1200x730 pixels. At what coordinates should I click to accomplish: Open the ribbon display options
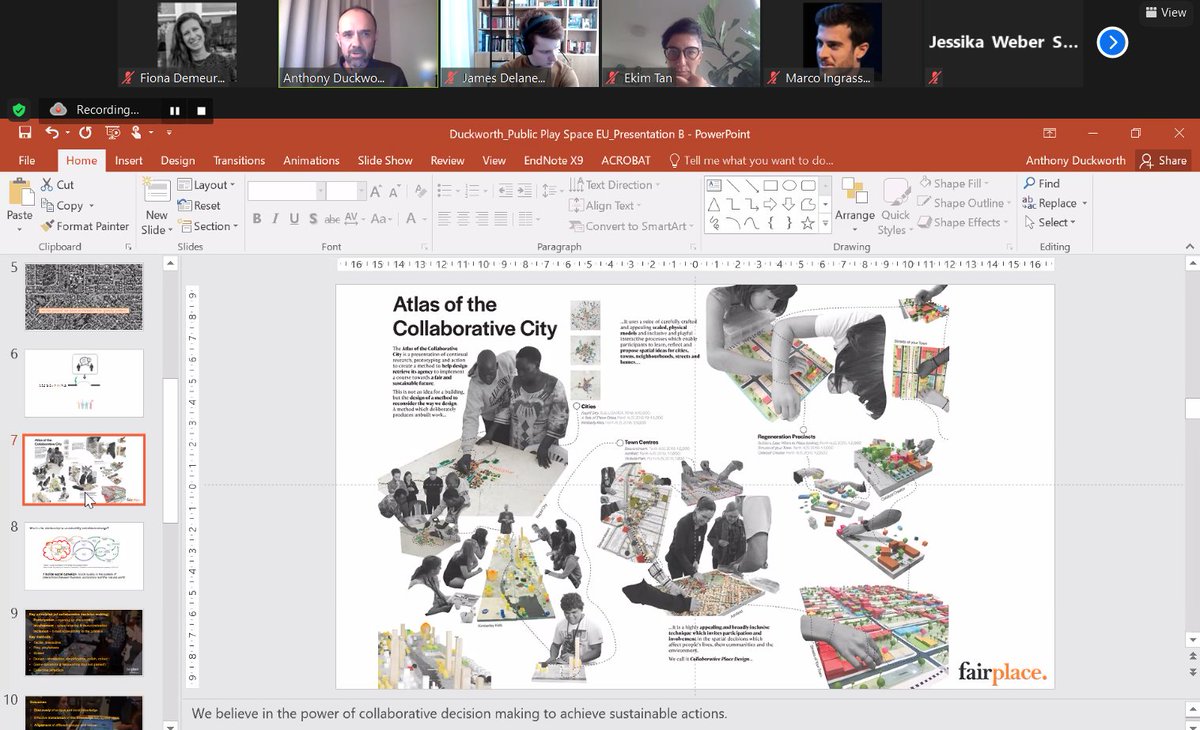[1049, 133]
